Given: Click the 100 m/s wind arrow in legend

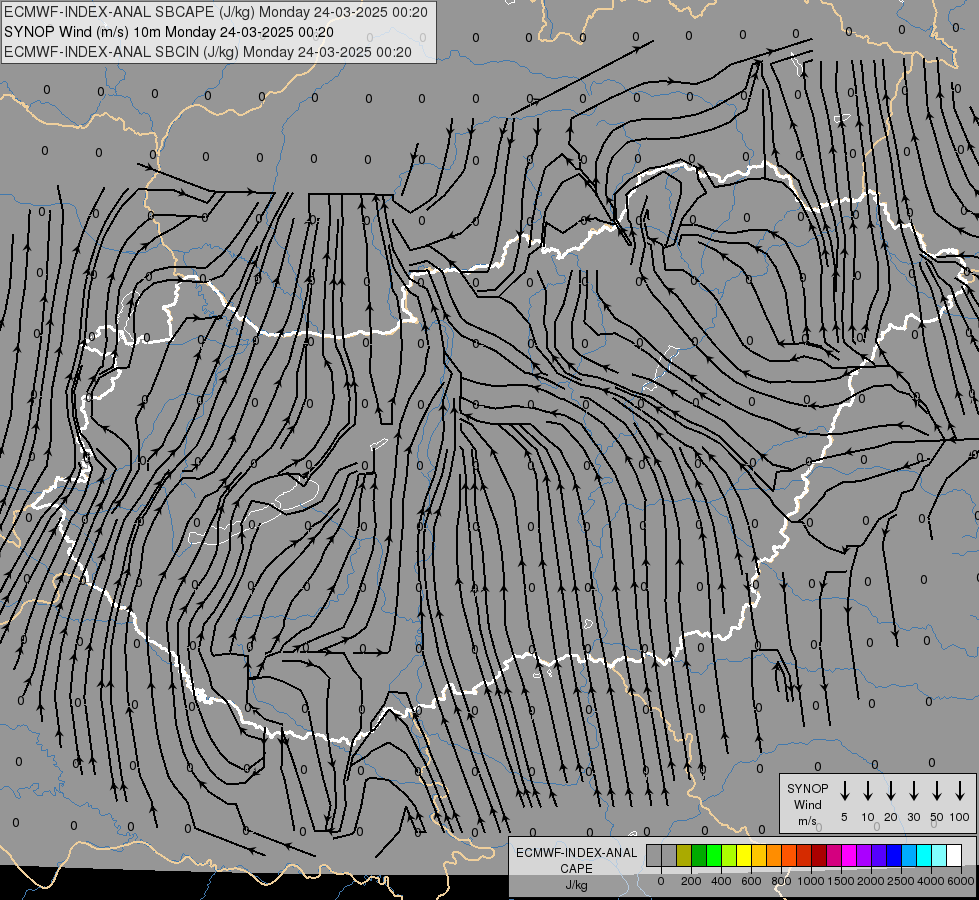Looking at the screenshot, I should click(960, 790).
